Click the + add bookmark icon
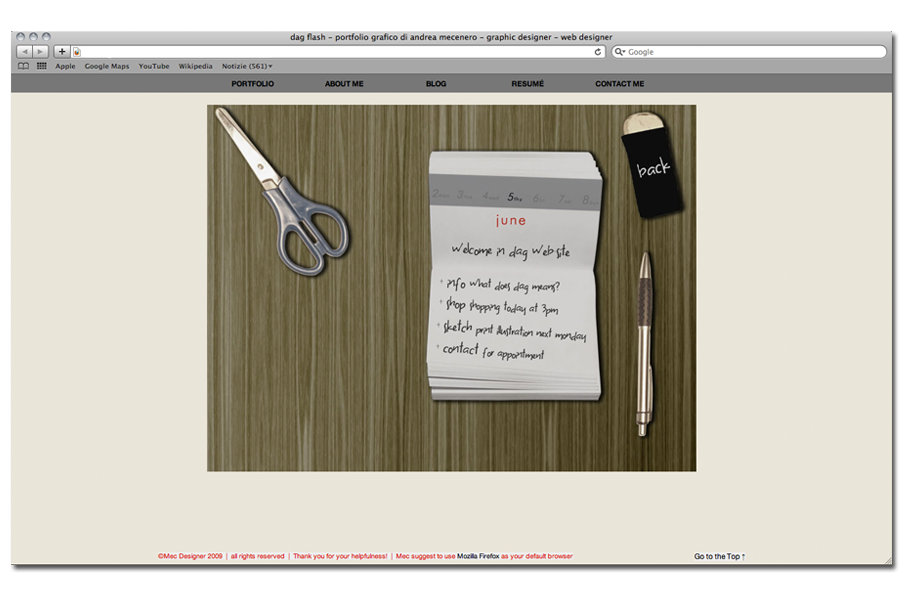This screenshot has height=602, width=901. pyautogui.click(x=61, y=51)
